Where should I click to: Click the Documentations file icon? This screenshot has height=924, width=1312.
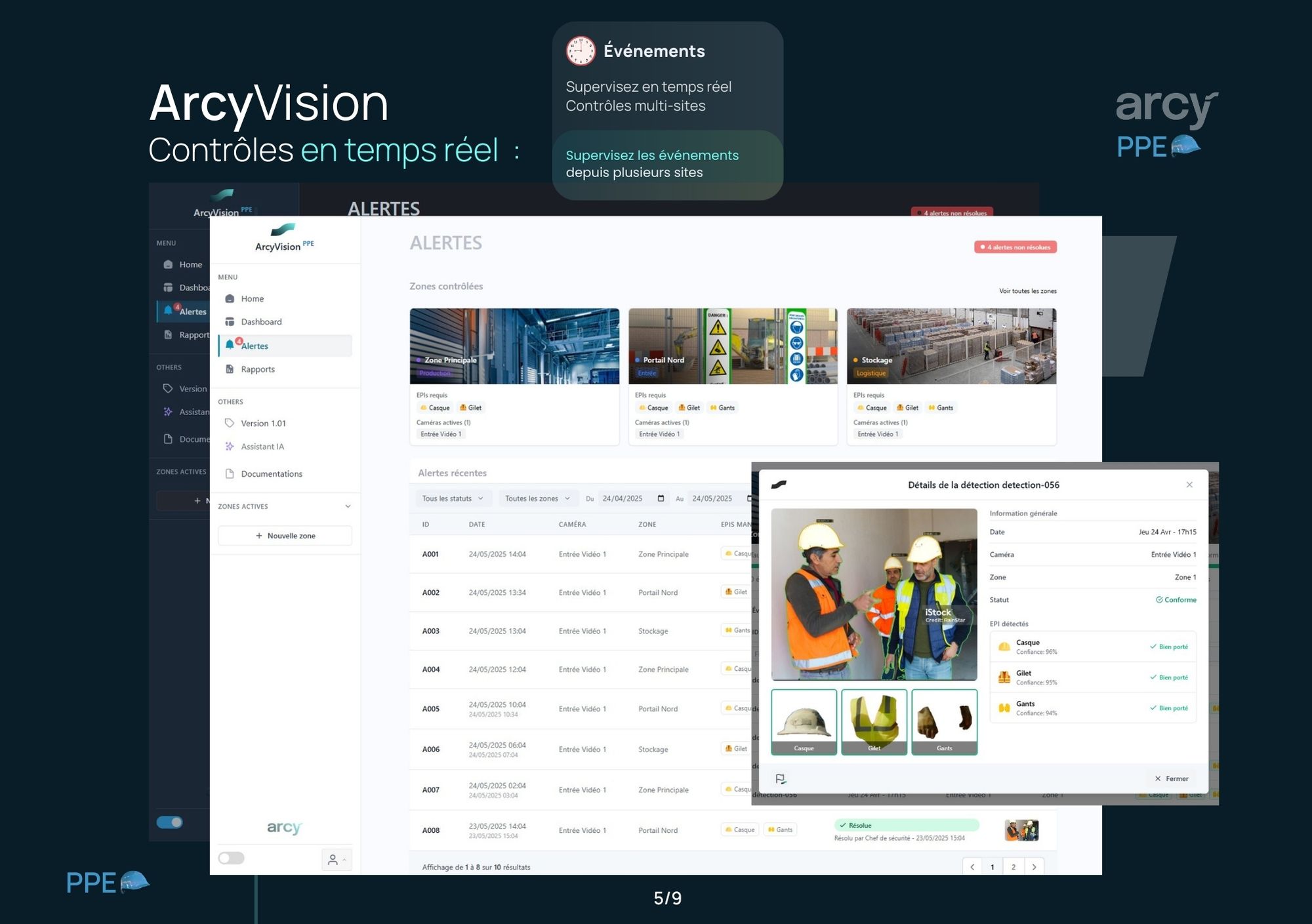(230, 473)
